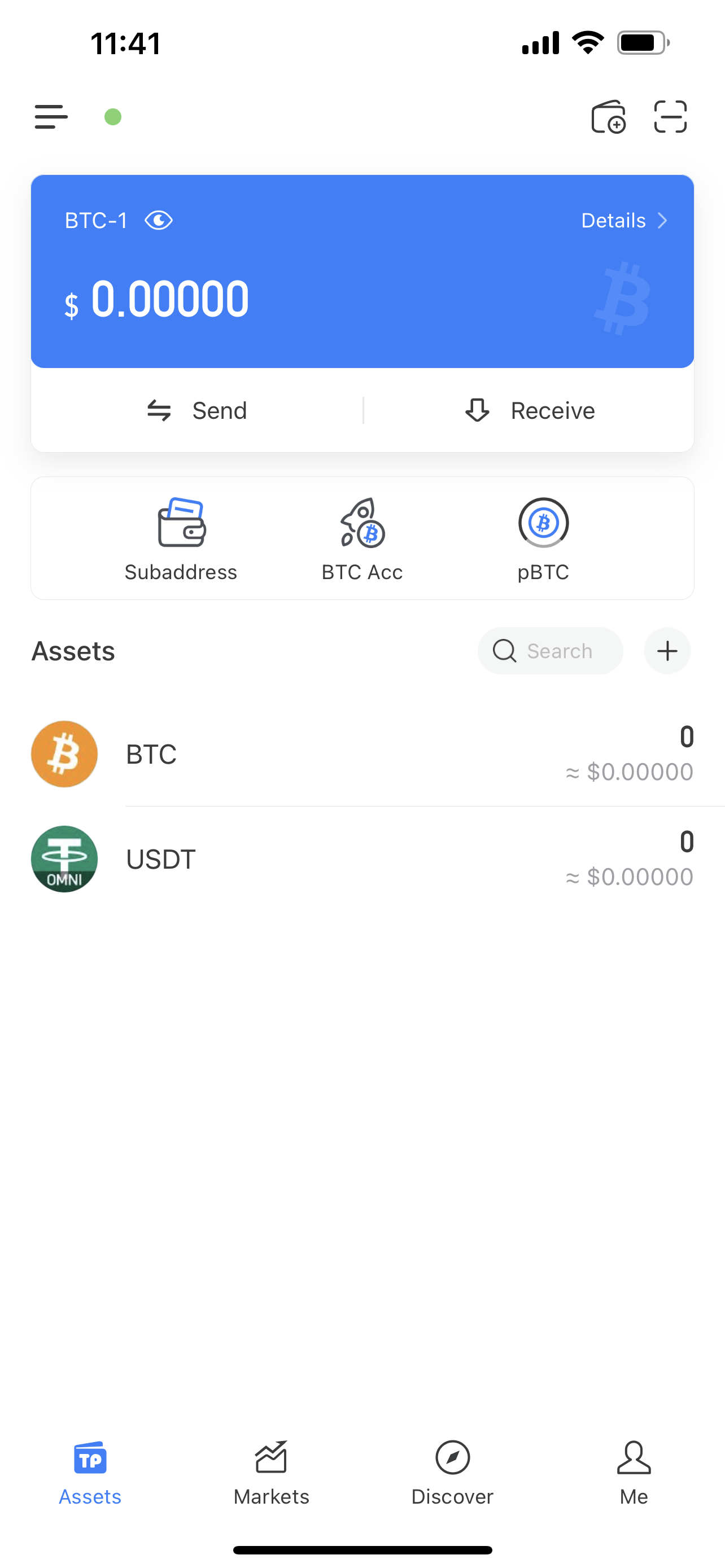The width and height of the screenshot is (725, 1568).
Task: Open the BTC asset row
Action: point(362,754)
